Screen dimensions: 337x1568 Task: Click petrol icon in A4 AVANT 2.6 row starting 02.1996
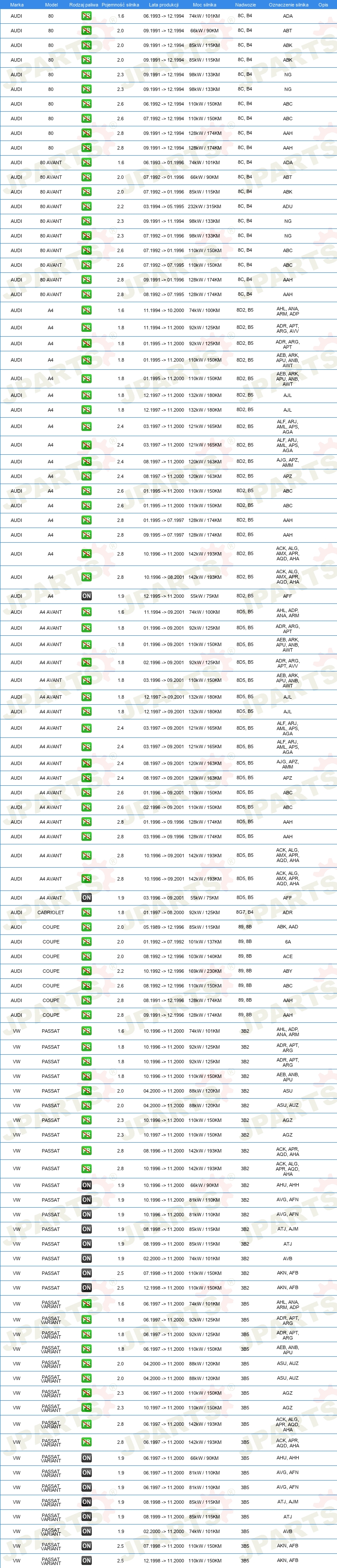tap(86, 807)
